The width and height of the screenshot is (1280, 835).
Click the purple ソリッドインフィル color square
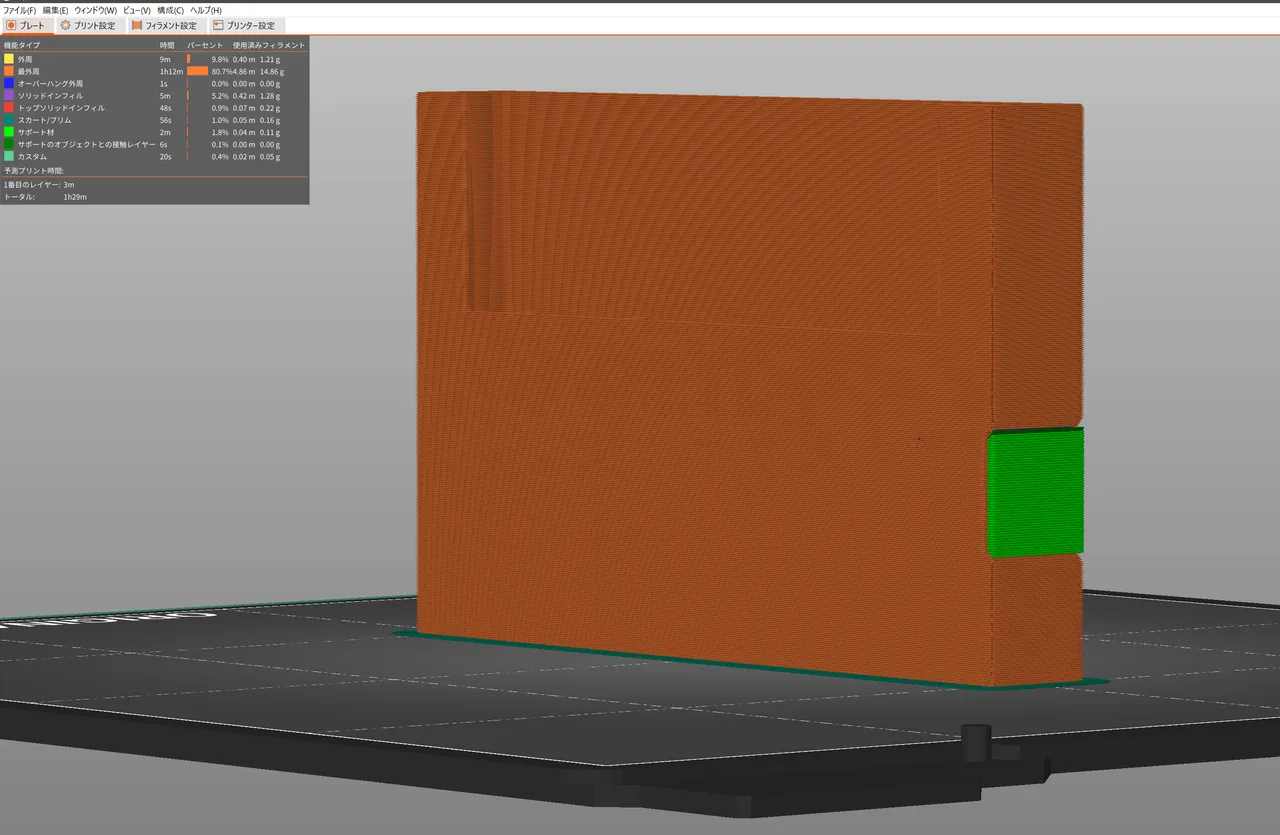point(9,95)
